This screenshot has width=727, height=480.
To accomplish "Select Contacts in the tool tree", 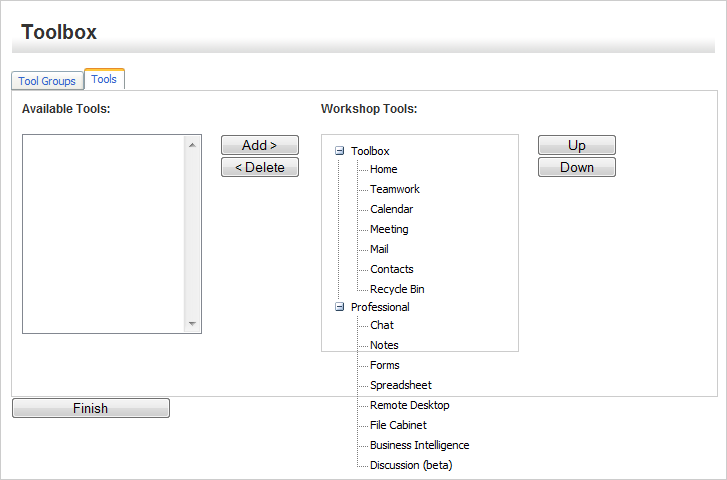I will click(x=391, y=269).
